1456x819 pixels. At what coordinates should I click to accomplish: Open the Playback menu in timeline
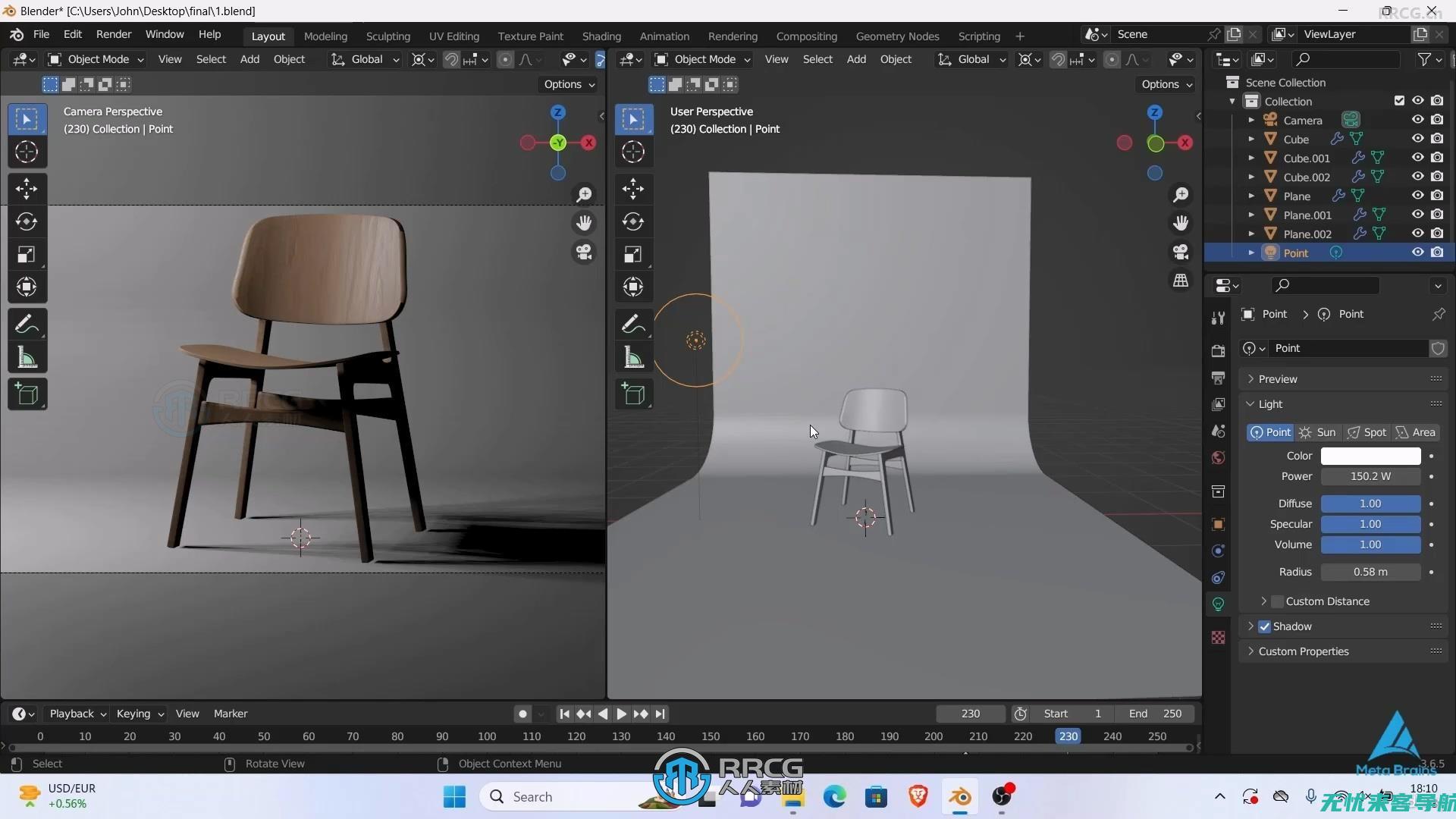[x=77, y=714]
